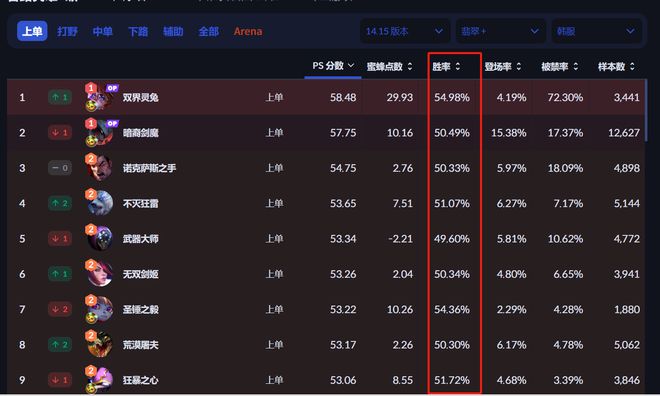Screen dimensions: 660x396
Task: Click sample count 1,880 value
Action: click(627, 310)
